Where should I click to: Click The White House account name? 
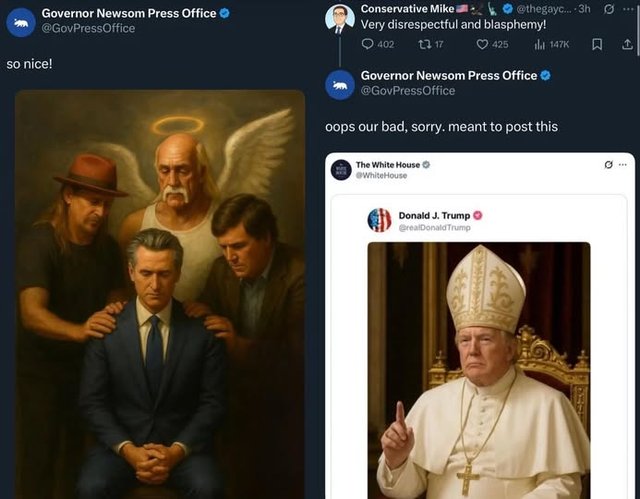(387, 164)
